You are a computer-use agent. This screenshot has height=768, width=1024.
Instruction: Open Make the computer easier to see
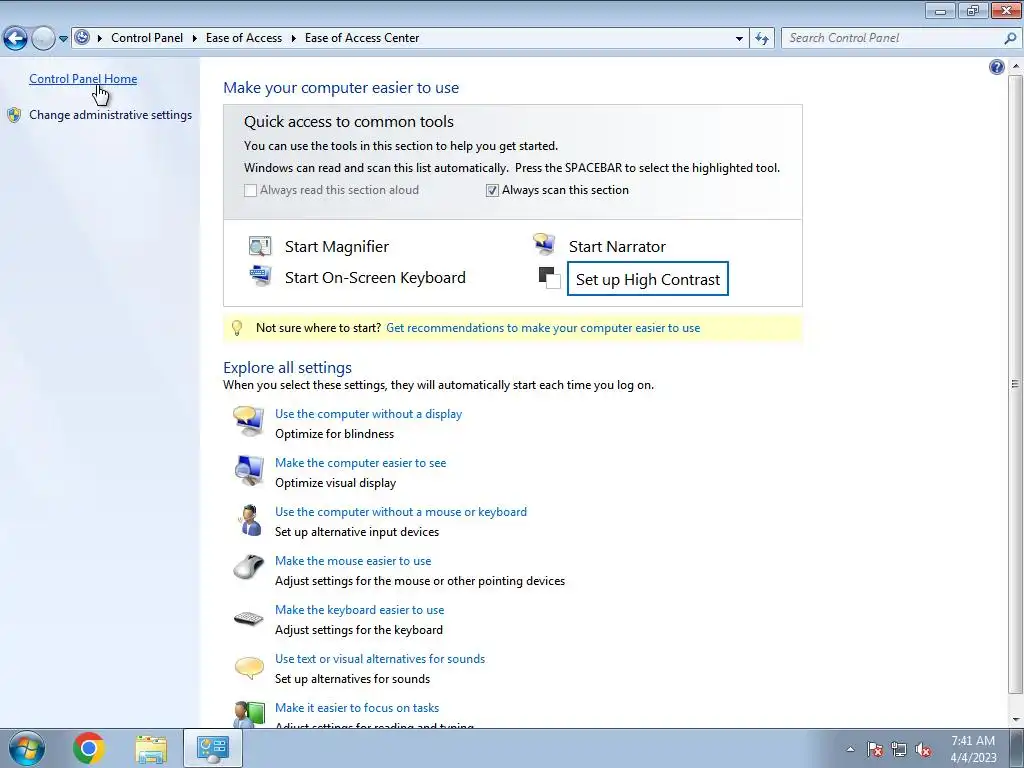(x=360, y=463)
